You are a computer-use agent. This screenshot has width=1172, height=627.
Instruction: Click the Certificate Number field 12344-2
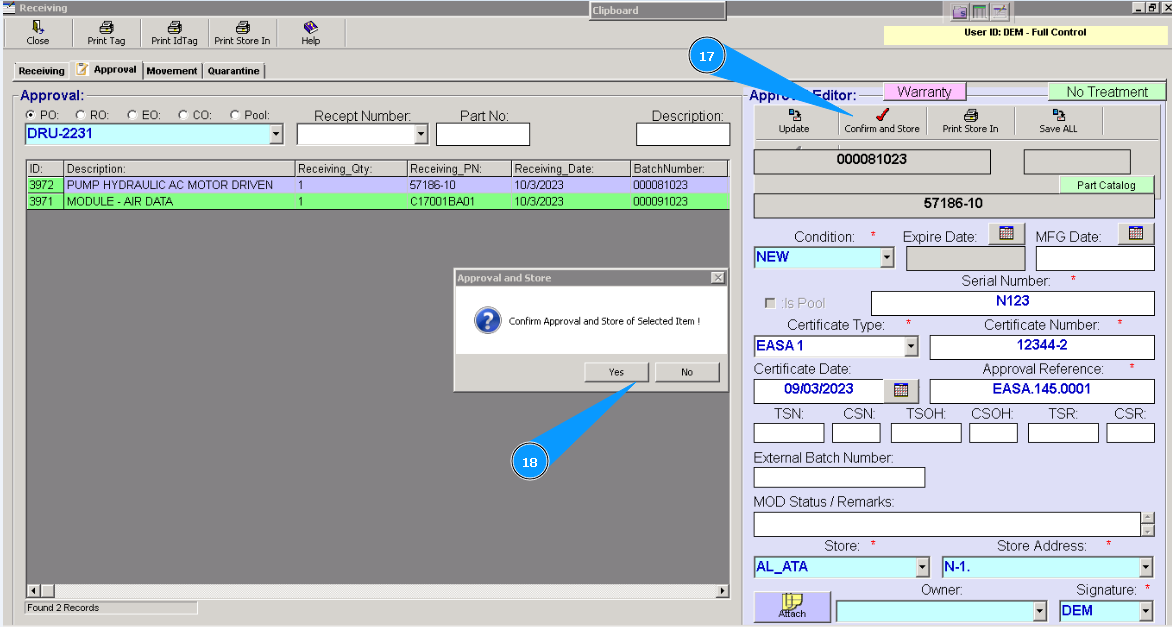coord(1042,347)
